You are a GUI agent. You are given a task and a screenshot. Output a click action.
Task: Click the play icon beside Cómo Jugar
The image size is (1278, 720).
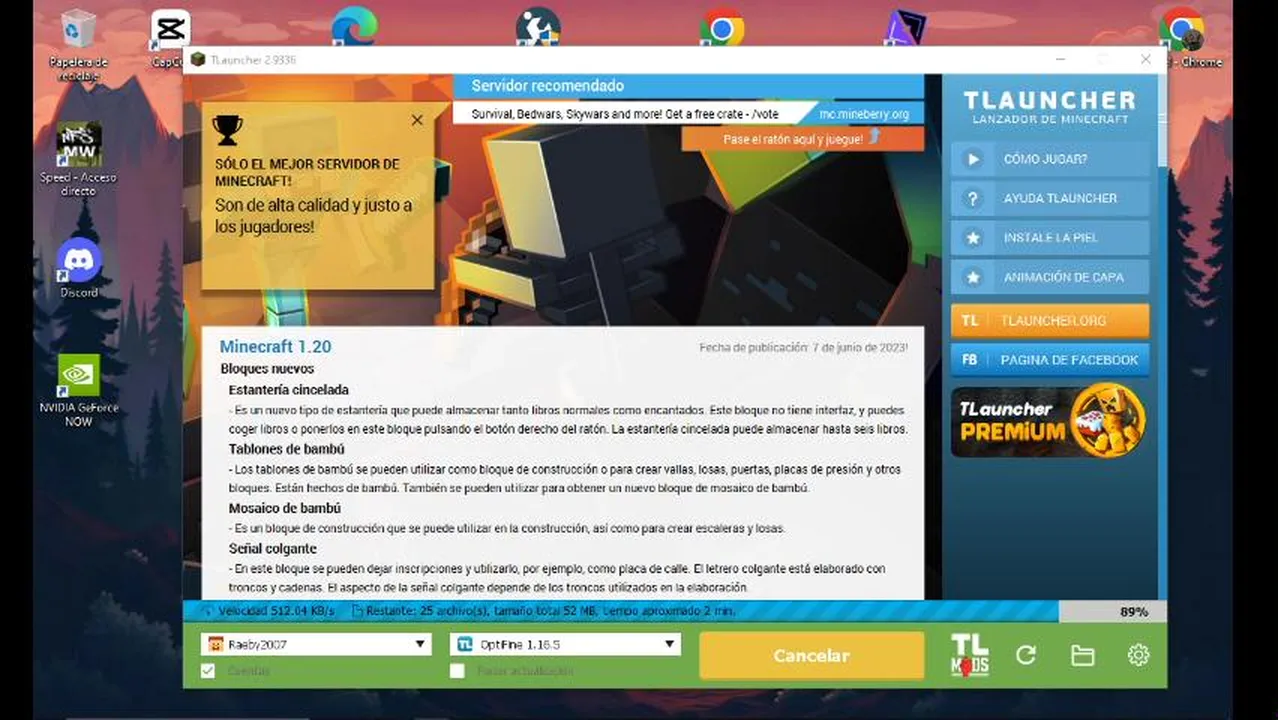tap(971, 159)
